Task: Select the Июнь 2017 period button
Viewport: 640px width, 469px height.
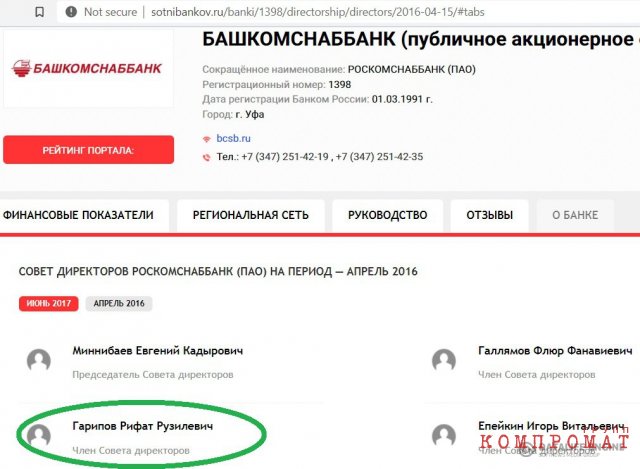Action: click(x=49, y=303)
